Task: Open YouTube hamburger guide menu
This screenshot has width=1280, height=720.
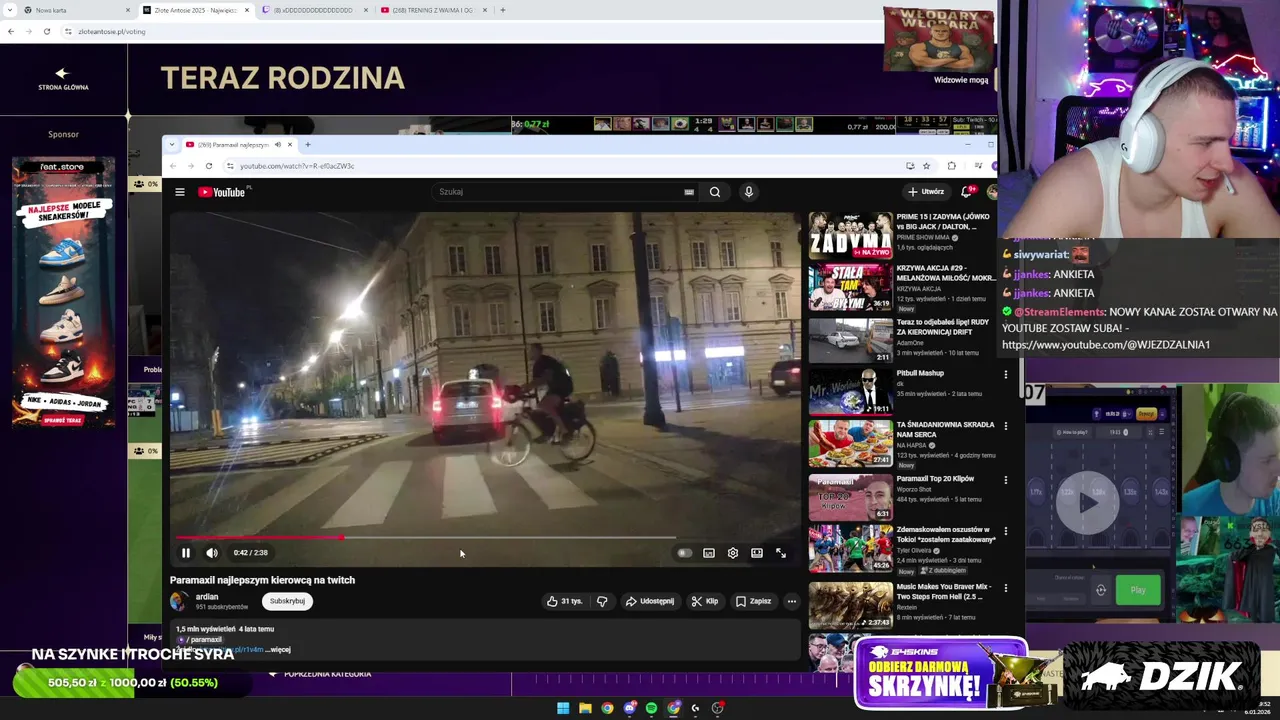Action: click(180, 192)
